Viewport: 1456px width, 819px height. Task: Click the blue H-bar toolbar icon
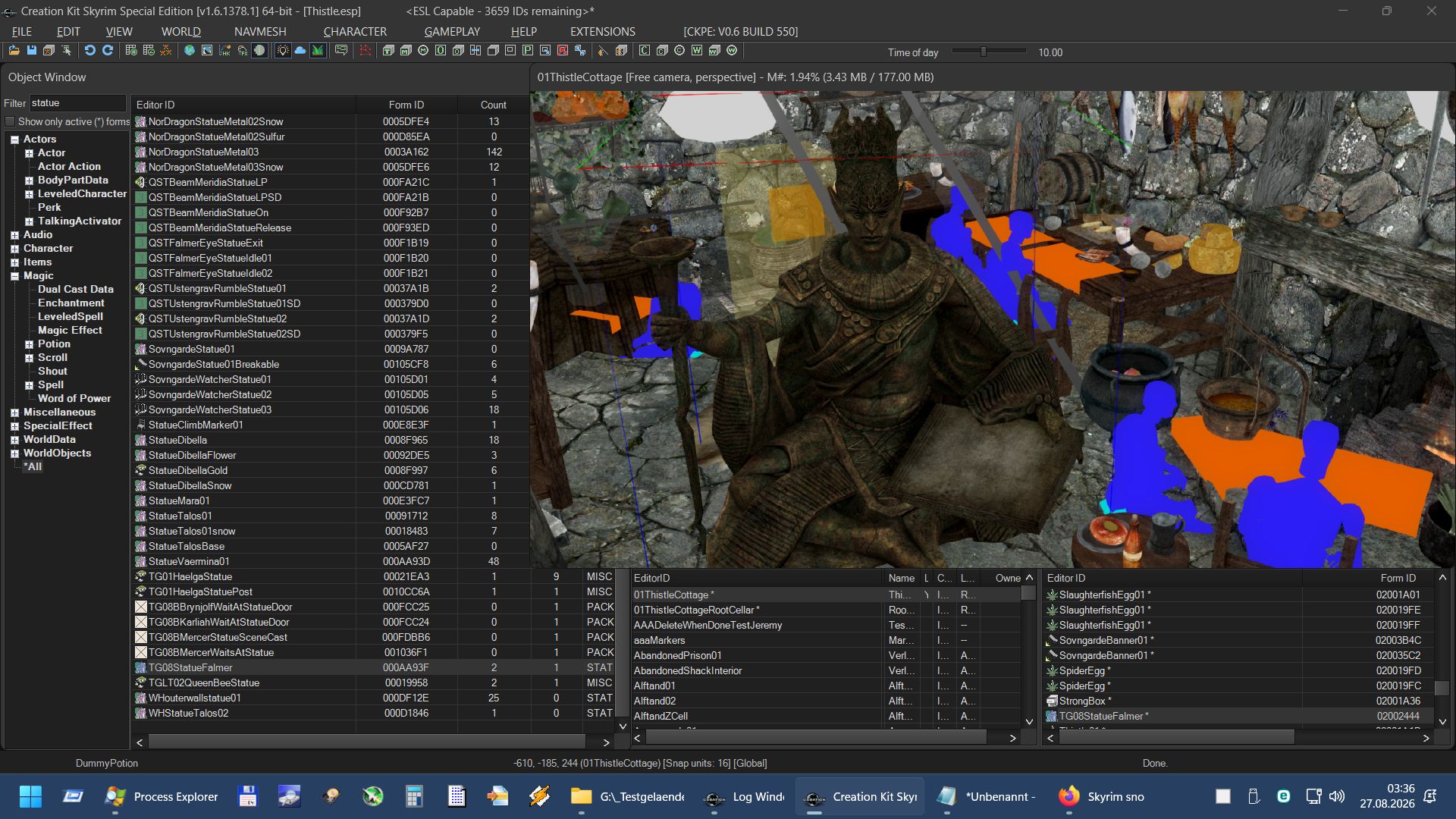tap(475, 51)
